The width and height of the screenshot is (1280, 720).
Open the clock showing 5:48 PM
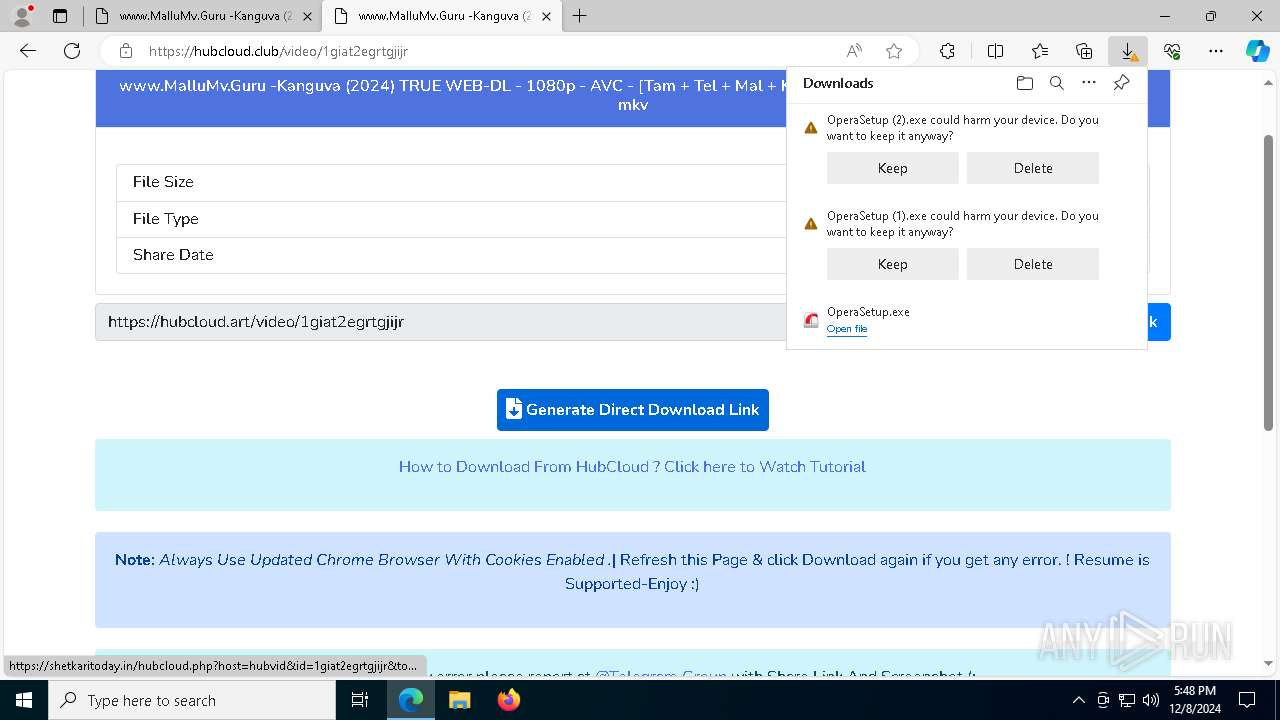point(1195,700)
